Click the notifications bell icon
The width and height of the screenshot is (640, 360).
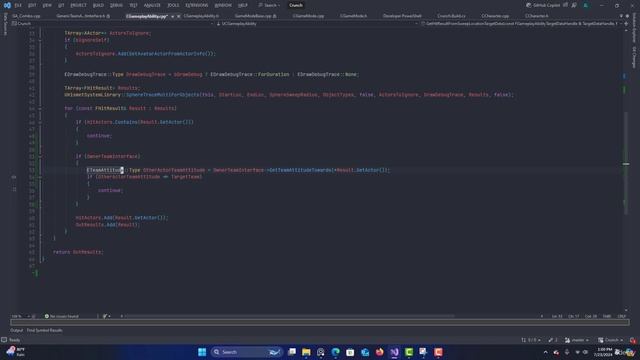point(632,340)
